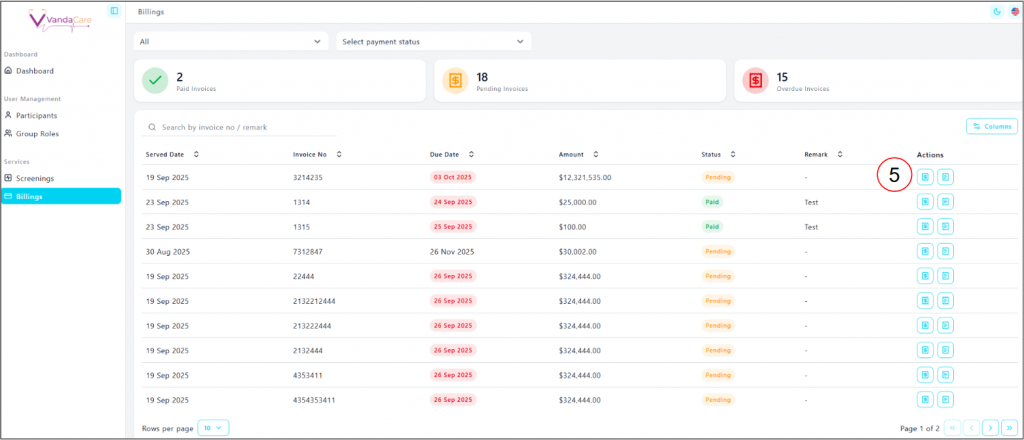Click first action icon for invoice 3214235

coord(926,177)
